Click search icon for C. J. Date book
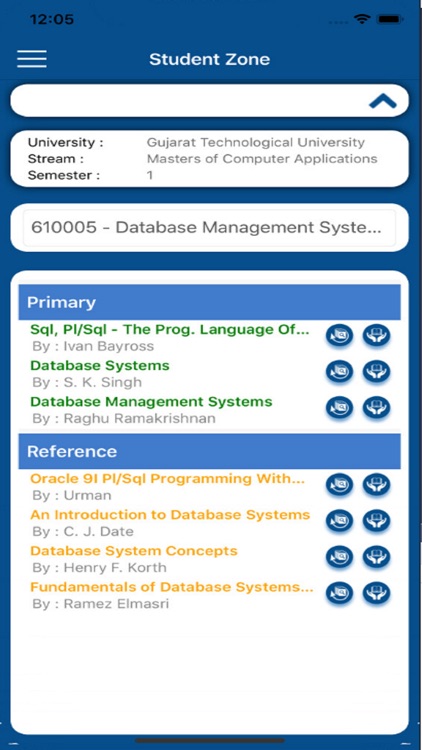This screenshot has width=422, height=750. pyautogui.click(x=340, y=521)
